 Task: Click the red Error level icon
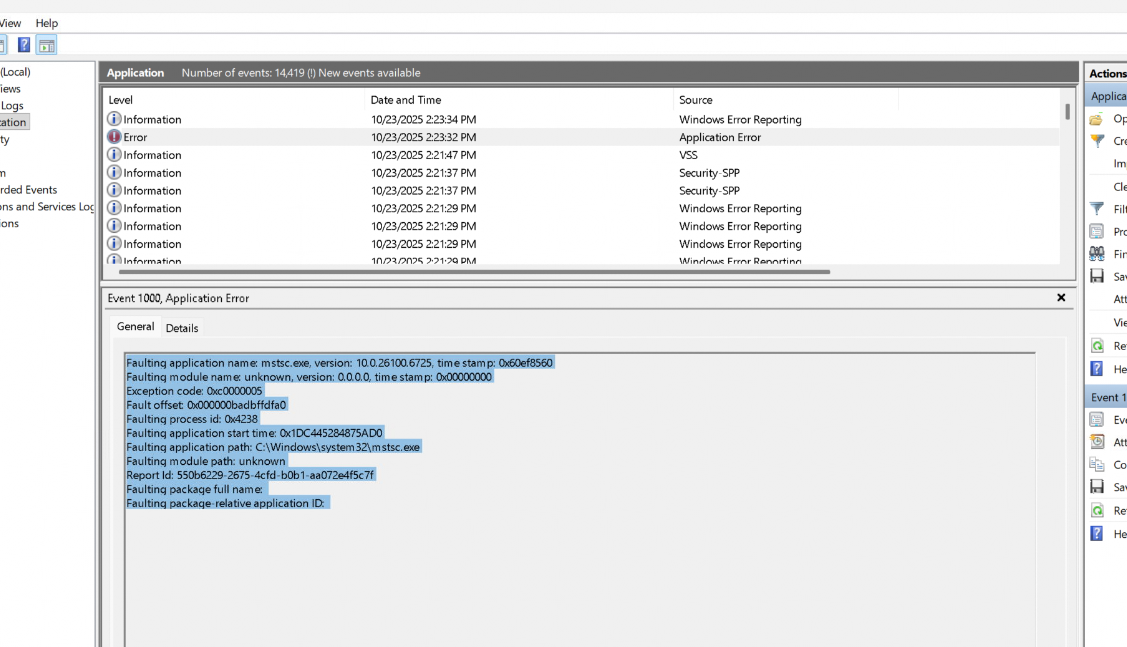[114, 137]
